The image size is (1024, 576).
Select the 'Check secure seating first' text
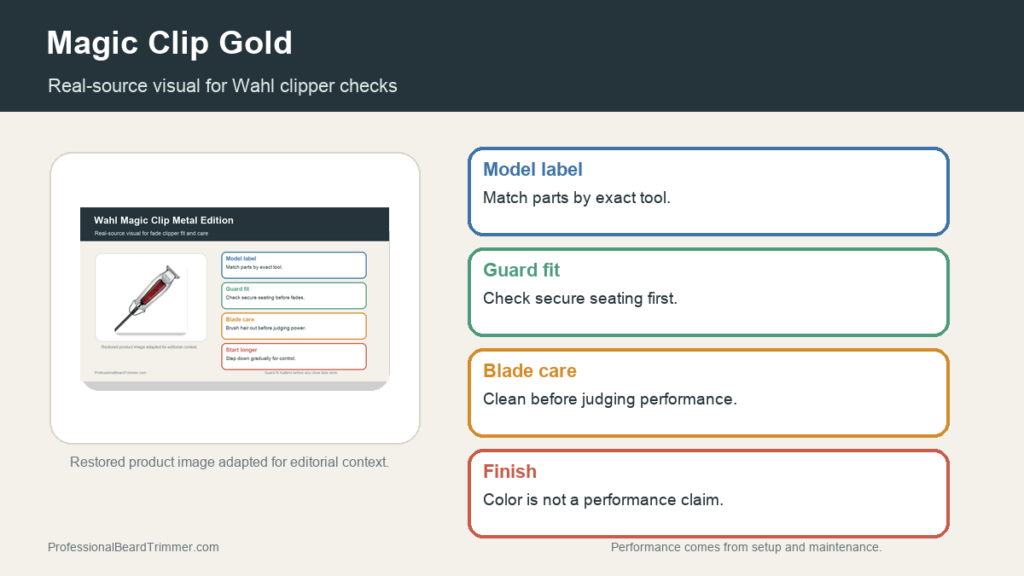pos(580,298)
